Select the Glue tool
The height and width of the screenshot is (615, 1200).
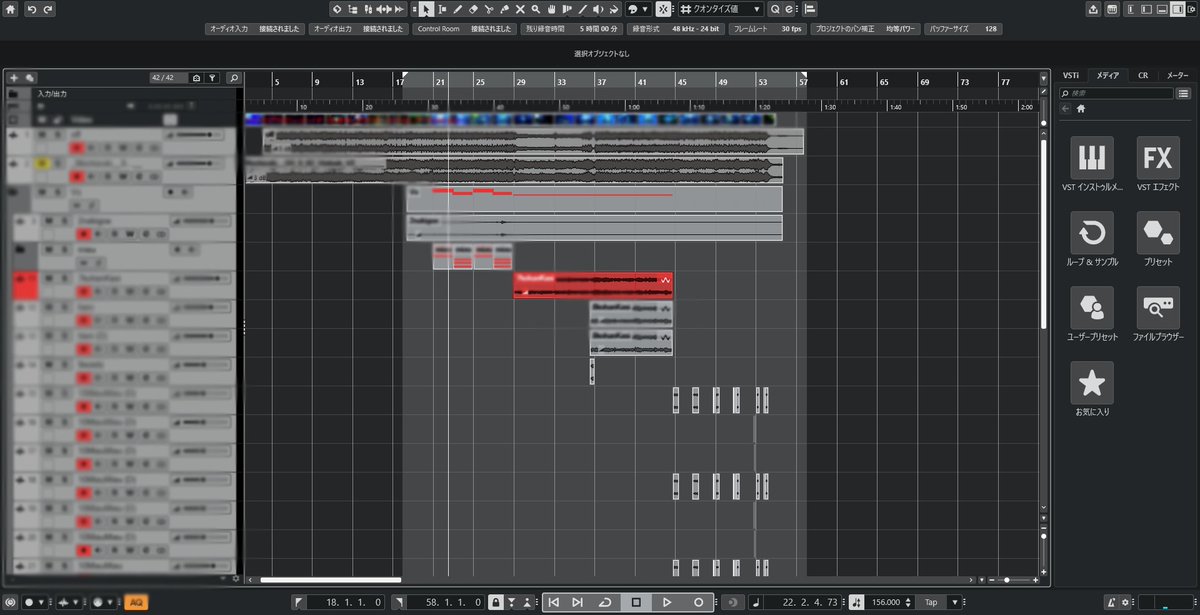[504, 9]
